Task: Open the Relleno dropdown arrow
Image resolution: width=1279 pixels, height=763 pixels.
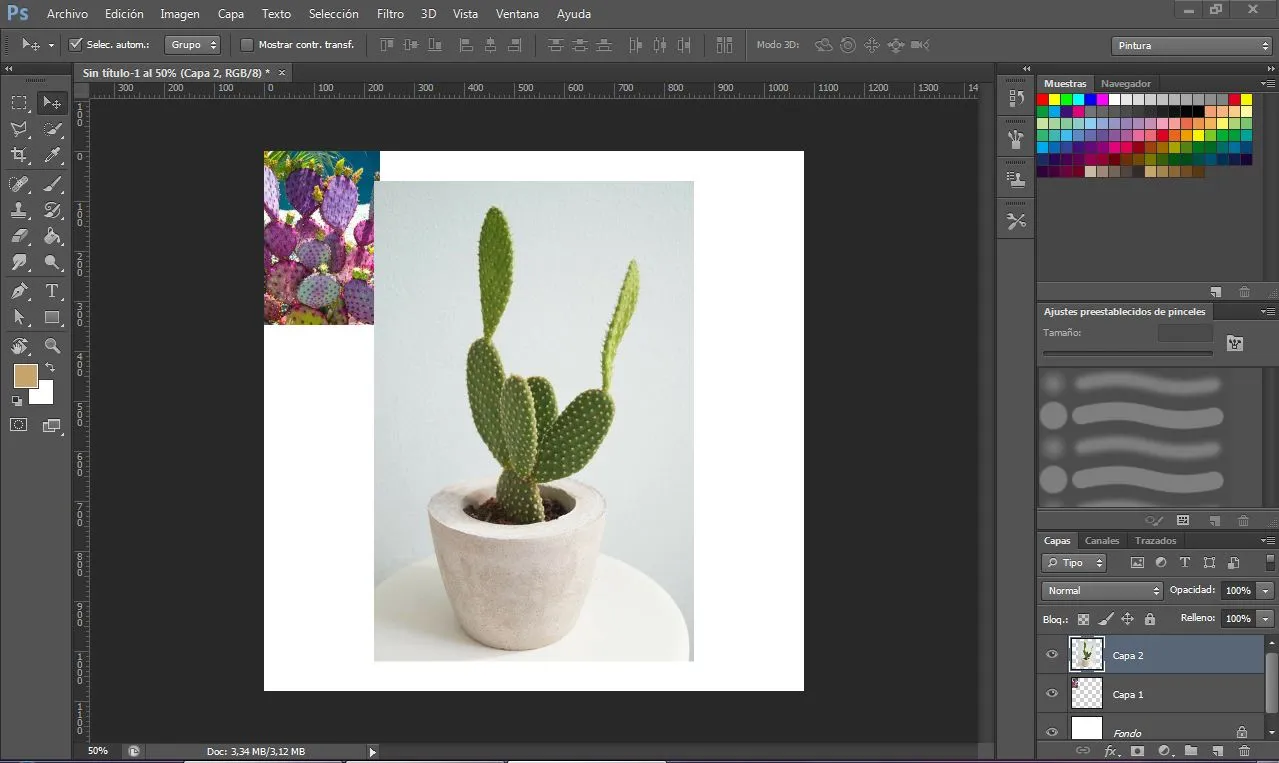Action: pyautogui.click(x=1266, y=619)
